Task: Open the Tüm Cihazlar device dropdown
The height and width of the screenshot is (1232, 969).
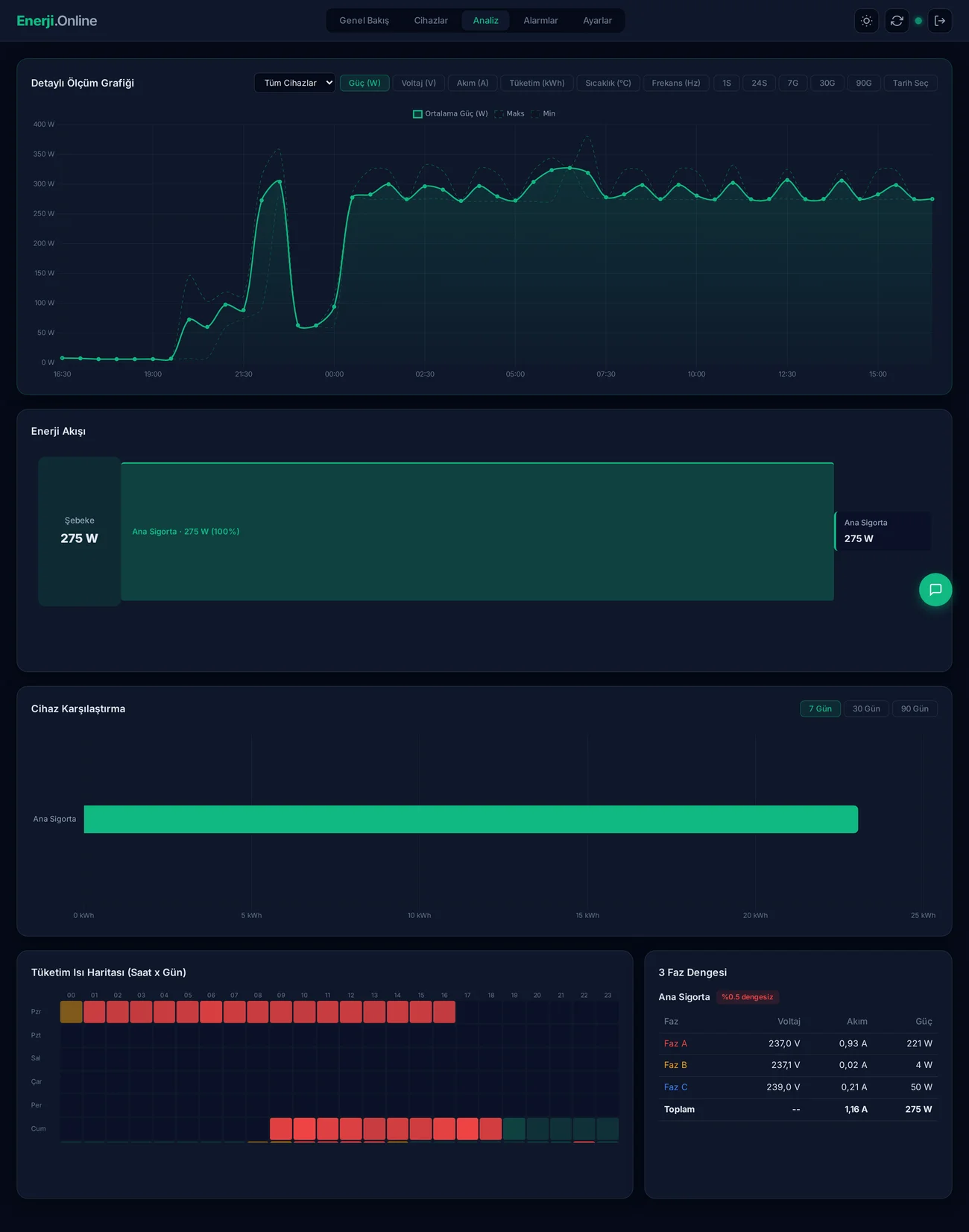Action: click(294, 83)
